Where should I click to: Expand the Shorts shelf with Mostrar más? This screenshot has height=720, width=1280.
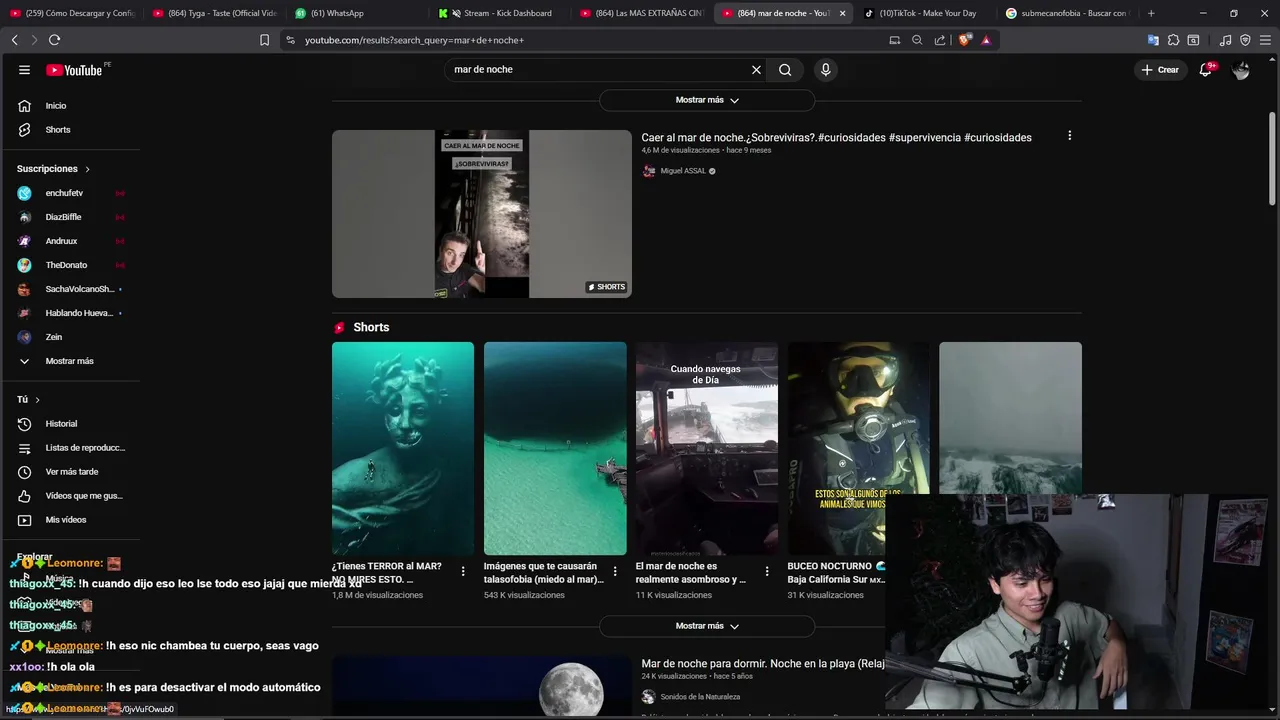click(x=707, y=626)
